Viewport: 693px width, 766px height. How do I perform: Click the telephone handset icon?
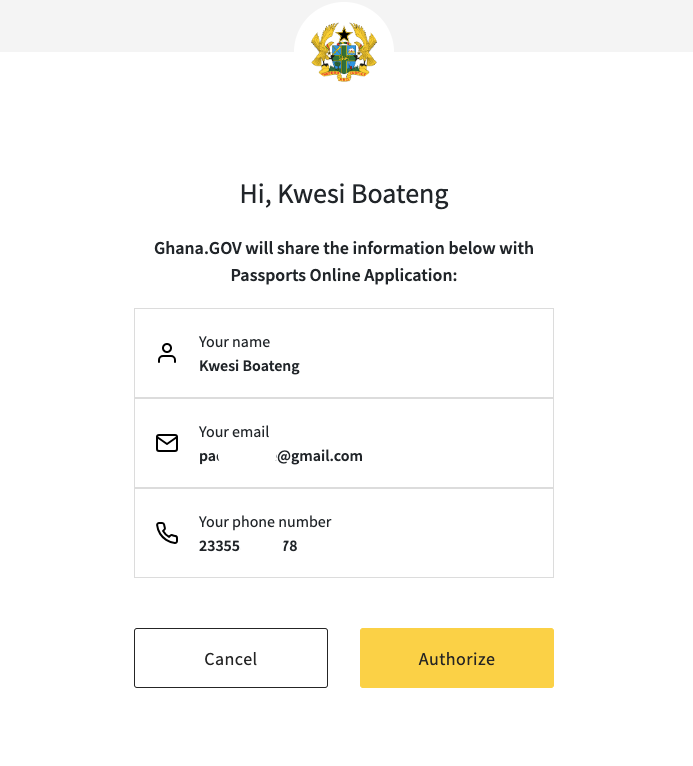[x=167, y=533]
